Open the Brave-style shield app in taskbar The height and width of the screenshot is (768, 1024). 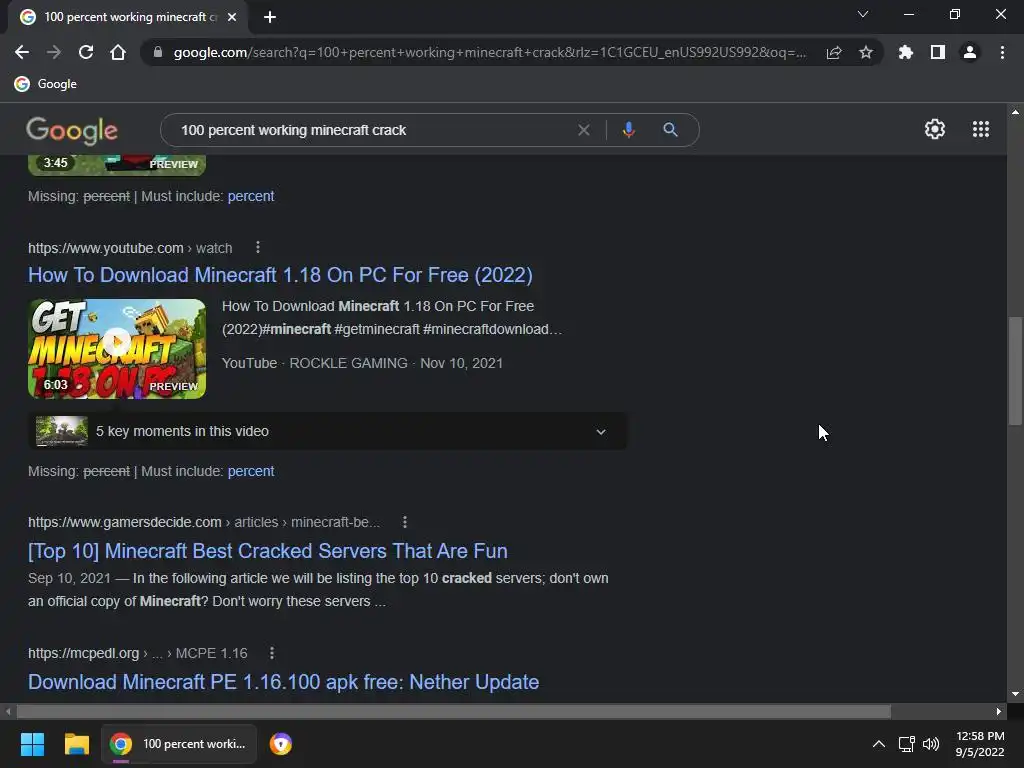click(281, 744)
